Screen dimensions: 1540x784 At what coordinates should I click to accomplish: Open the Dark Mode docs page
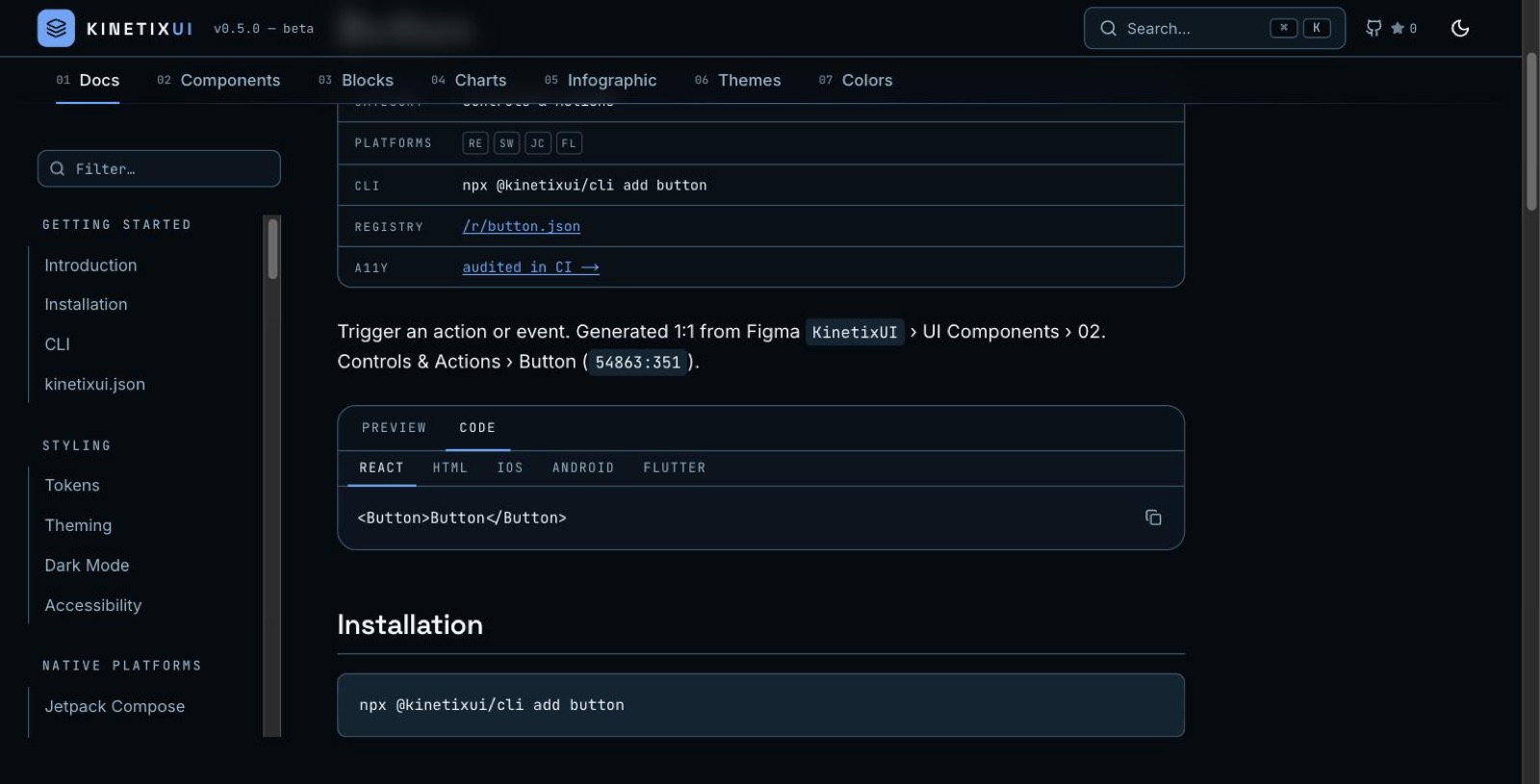(87, 566)
